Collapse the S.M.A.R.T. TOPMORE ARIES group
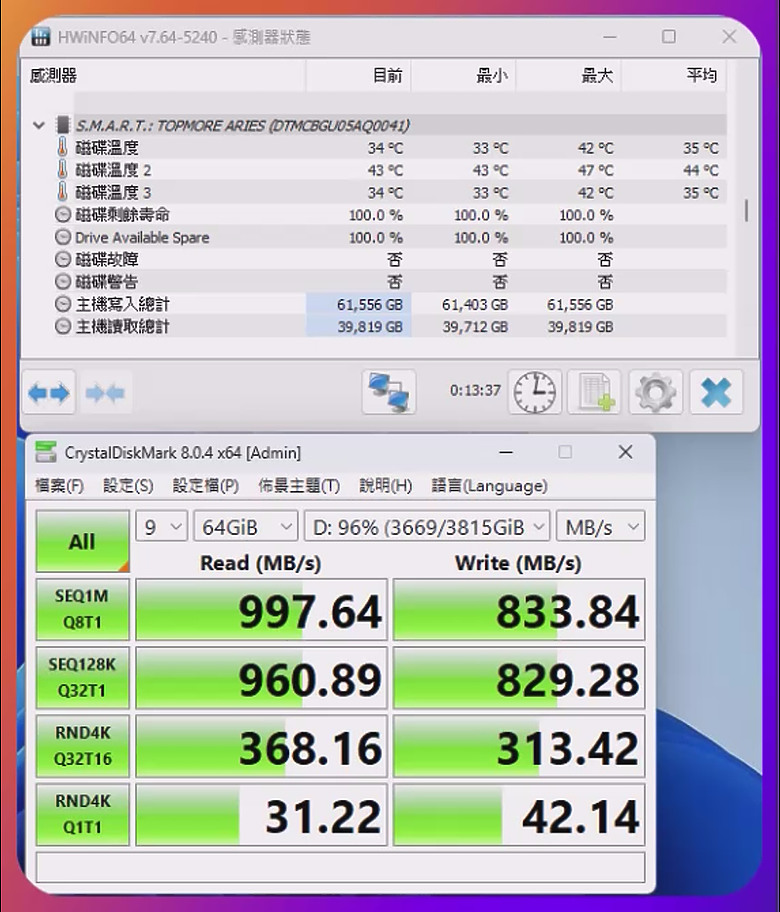 point(39,125)
